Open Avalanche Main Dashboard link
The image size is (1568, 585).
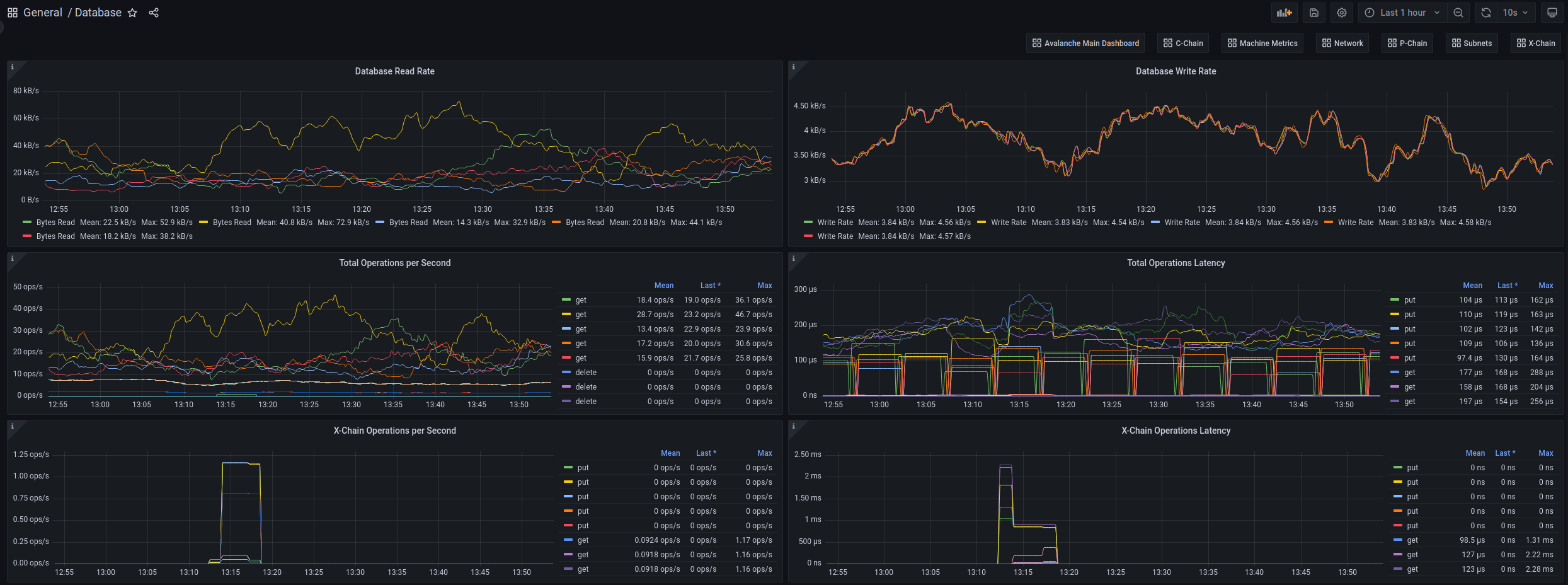point(1085,43)
